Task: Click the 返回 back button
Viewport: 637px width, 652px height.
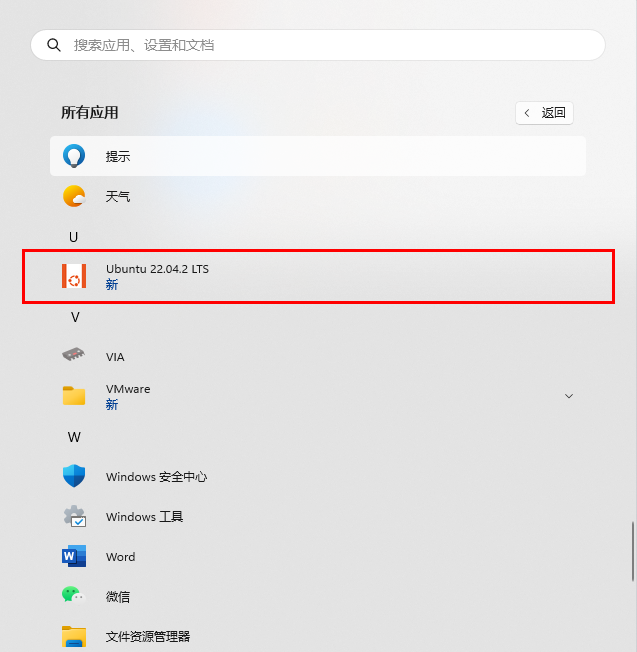Action: (x=544, y=113)
